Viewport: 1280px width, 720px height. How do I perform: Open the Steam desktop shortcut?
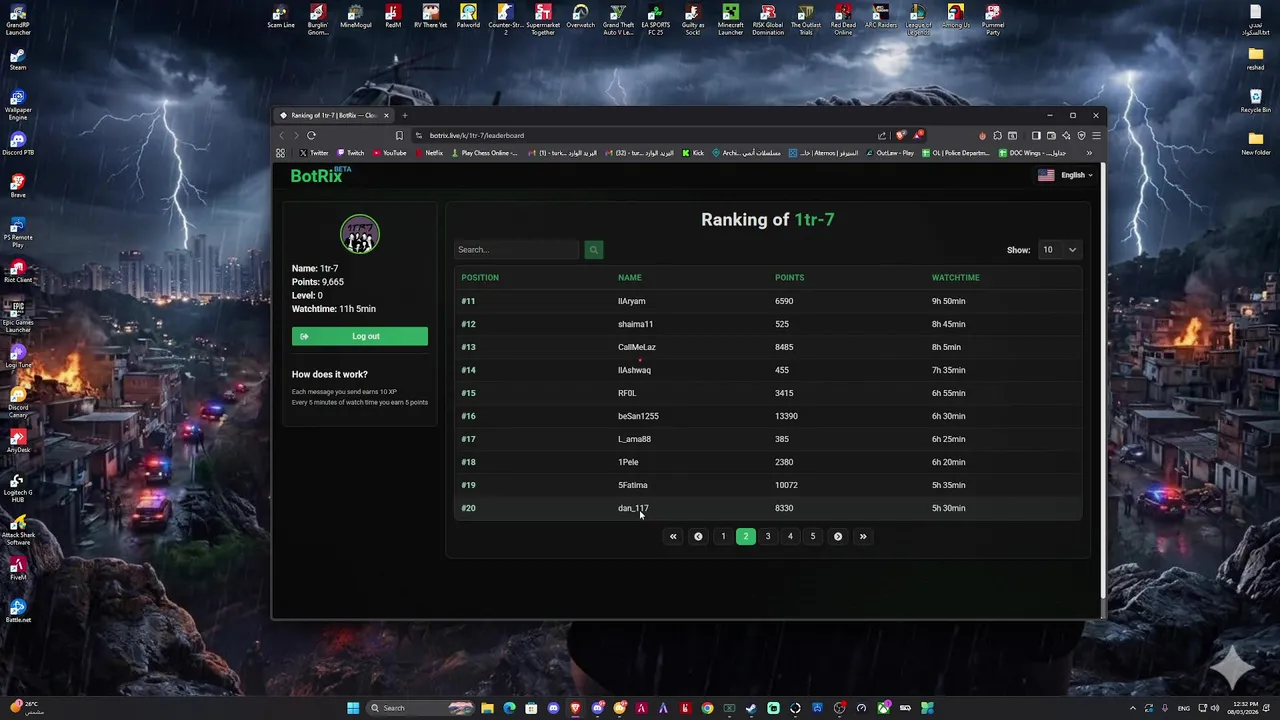18,58
